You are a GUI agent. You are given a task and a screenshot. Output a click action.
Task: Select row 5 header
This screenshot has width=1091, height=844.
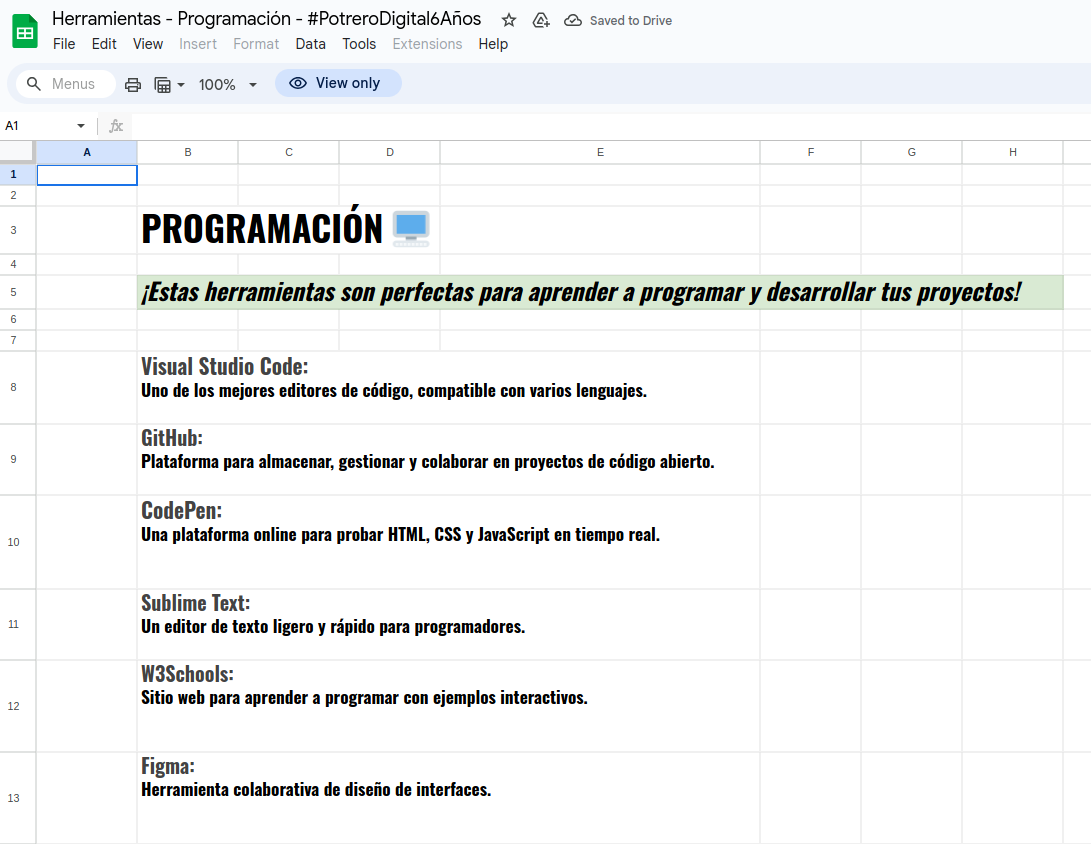(x=17, y=292)
